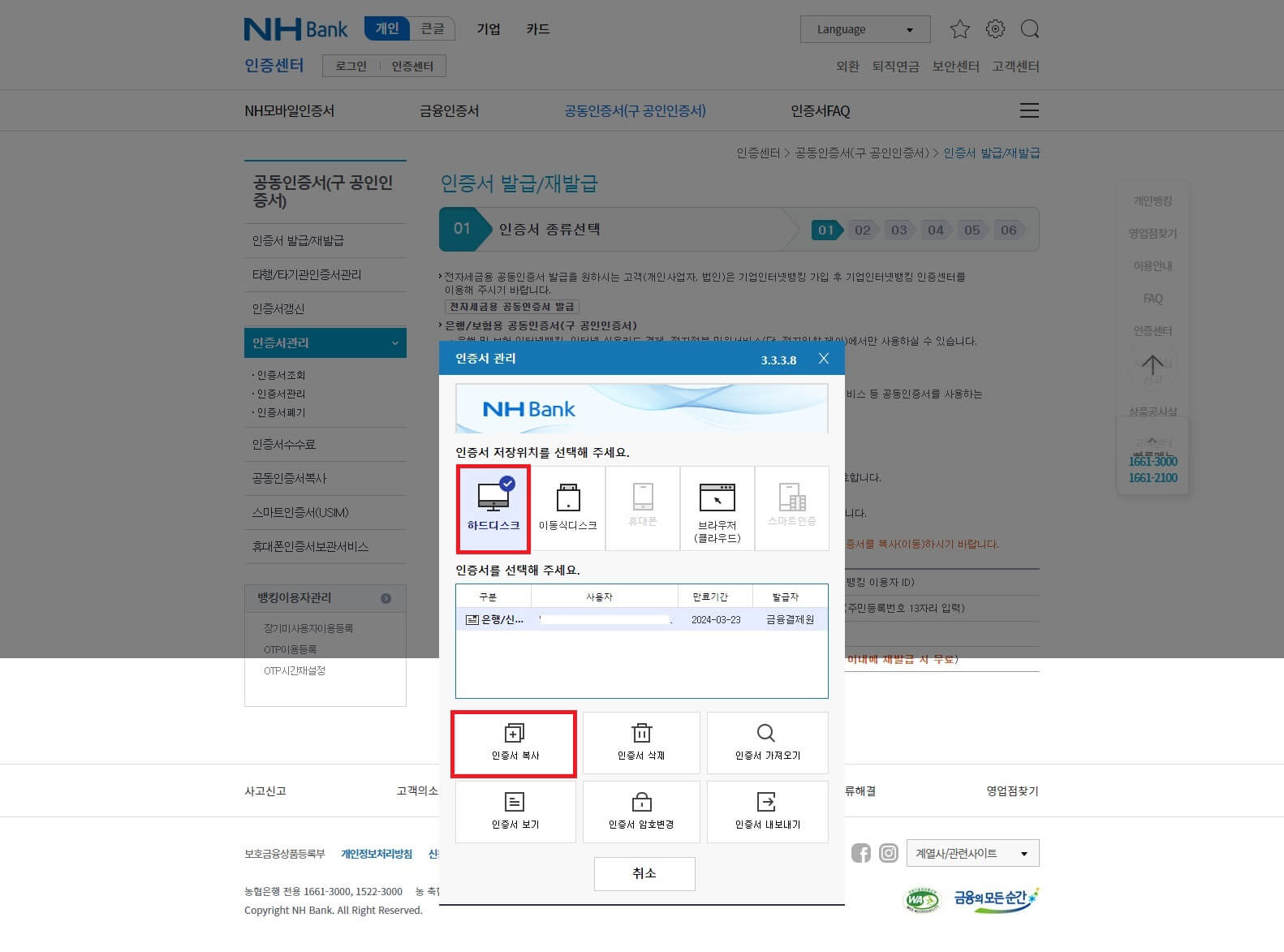Expand 뱅킹이용자관리 arrow icon
Viewport: 1284px width, 952px height.
(386, 598)
